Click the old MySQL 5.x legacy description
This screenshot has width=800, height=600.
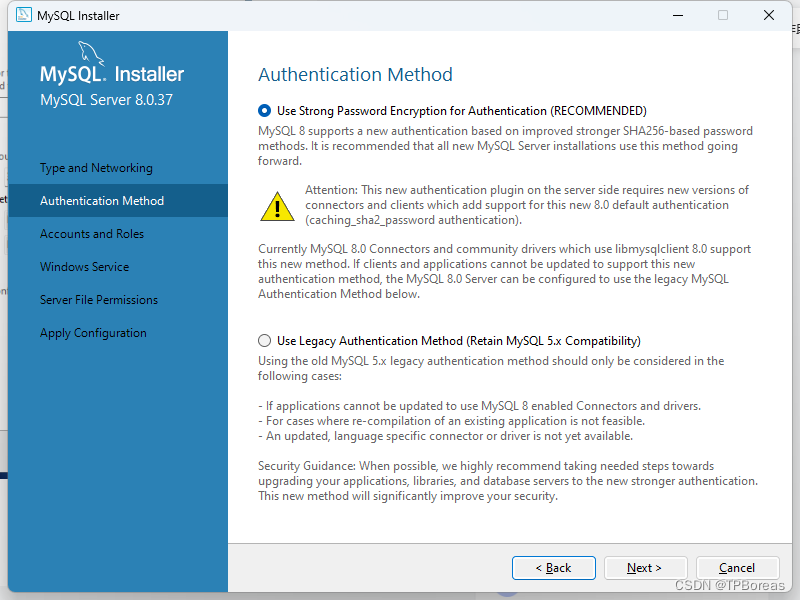pos(491,368)
